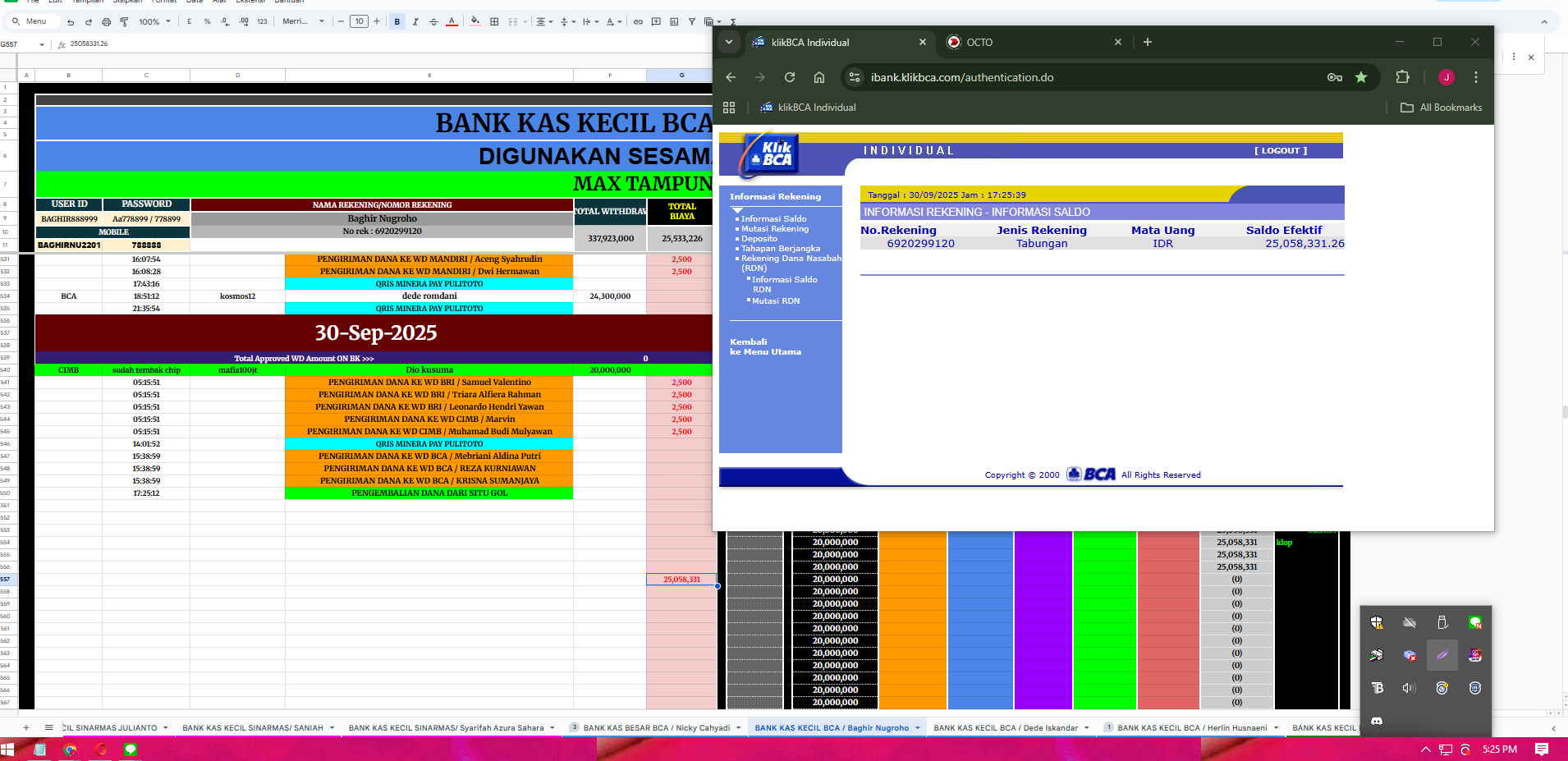Open the Merri... font dropdown
Viewport: 1568px width, 761px height.
coord(303,22)
